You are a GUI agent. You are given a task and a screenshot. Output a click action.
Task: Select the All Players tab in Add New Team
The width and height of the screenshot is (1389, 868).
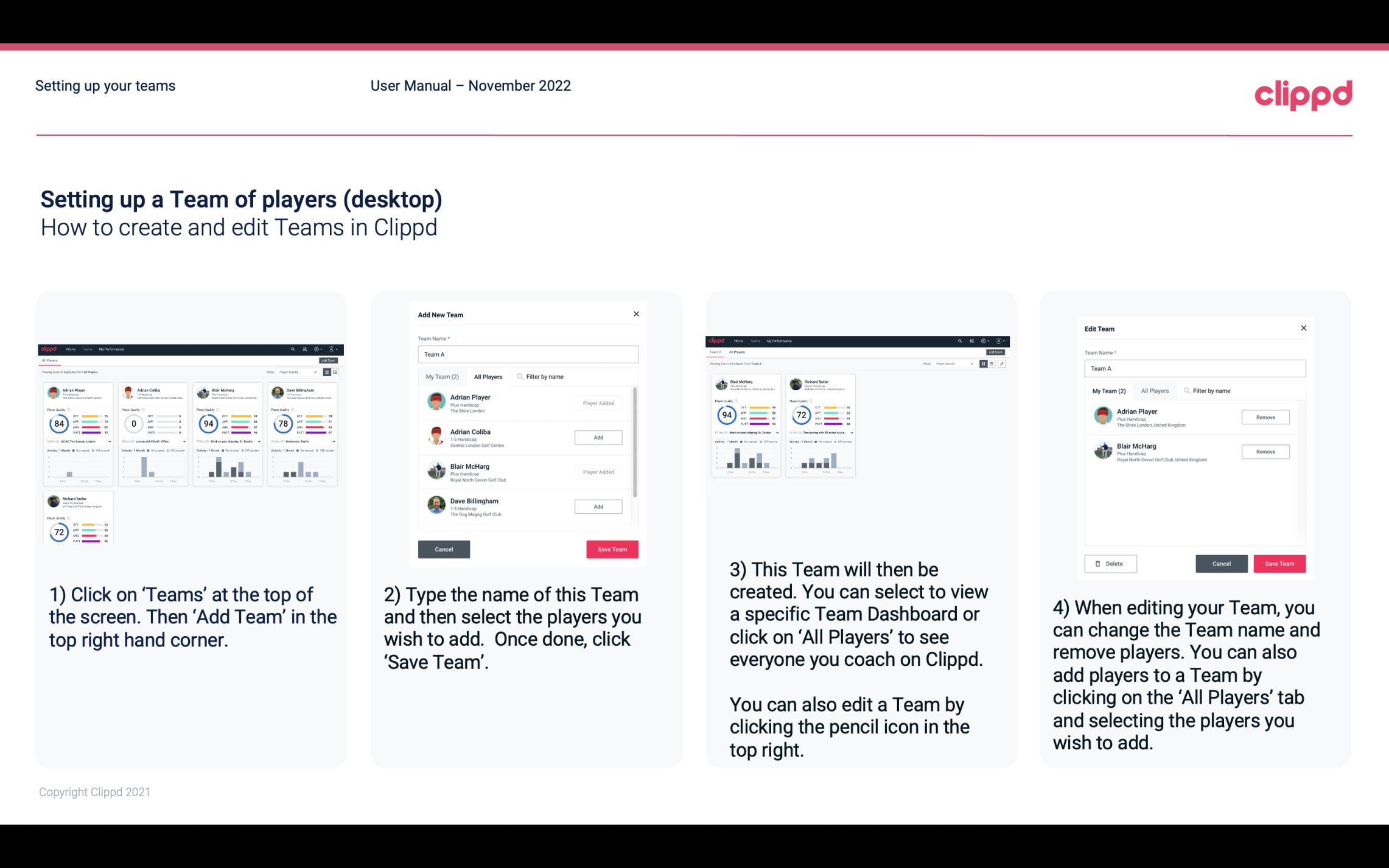[487, 377]
